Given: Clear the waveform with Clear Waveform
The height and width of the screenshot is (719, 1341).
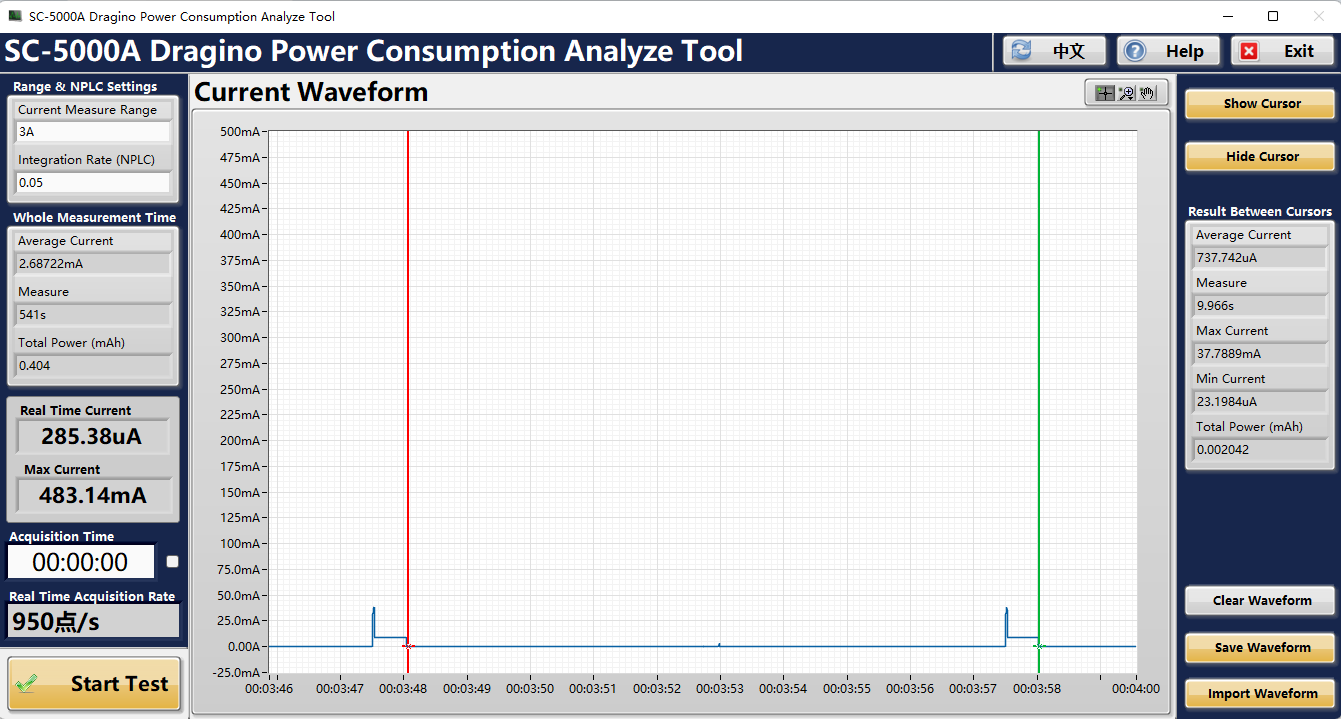Looking at the screenshot, I should point(1260,601).
